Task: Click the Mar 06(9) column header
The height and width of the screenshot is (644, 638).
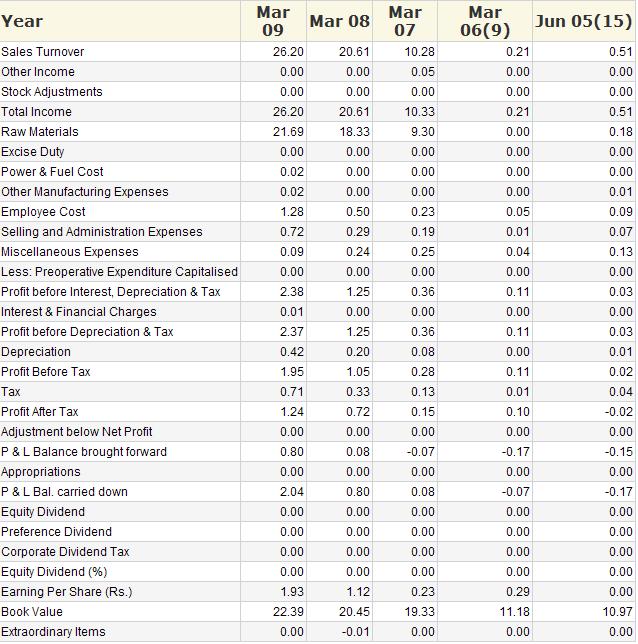Action: 485,21
